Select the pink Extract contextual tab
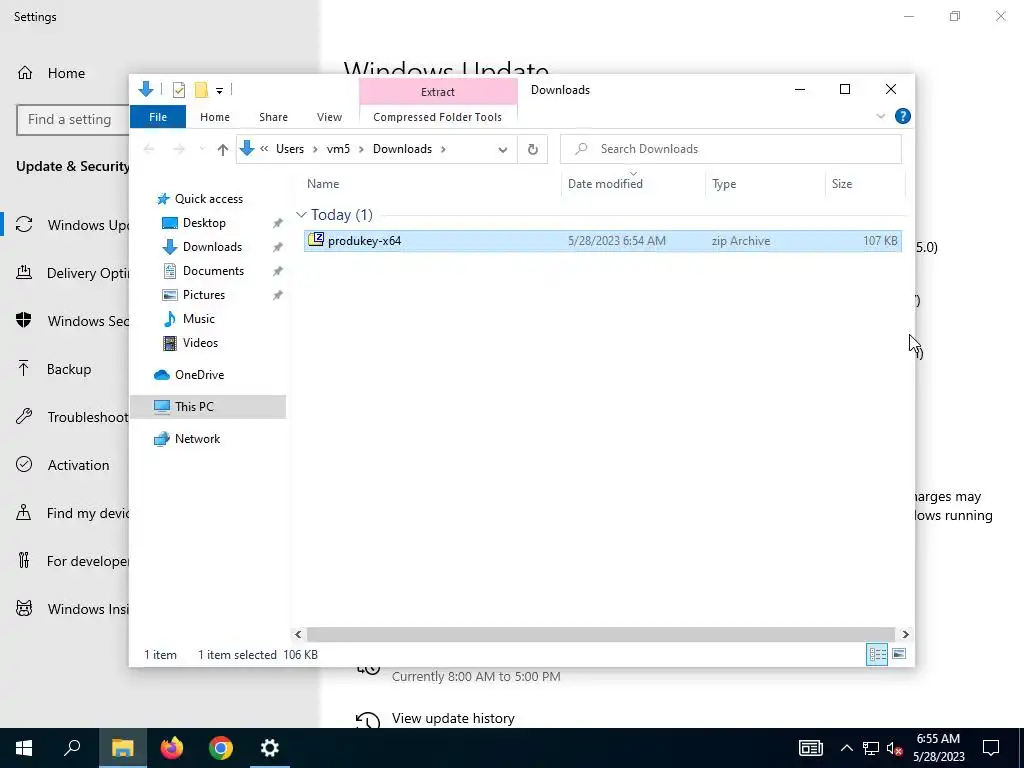Viewport: 1024px width, 768px height. point(438,92)
